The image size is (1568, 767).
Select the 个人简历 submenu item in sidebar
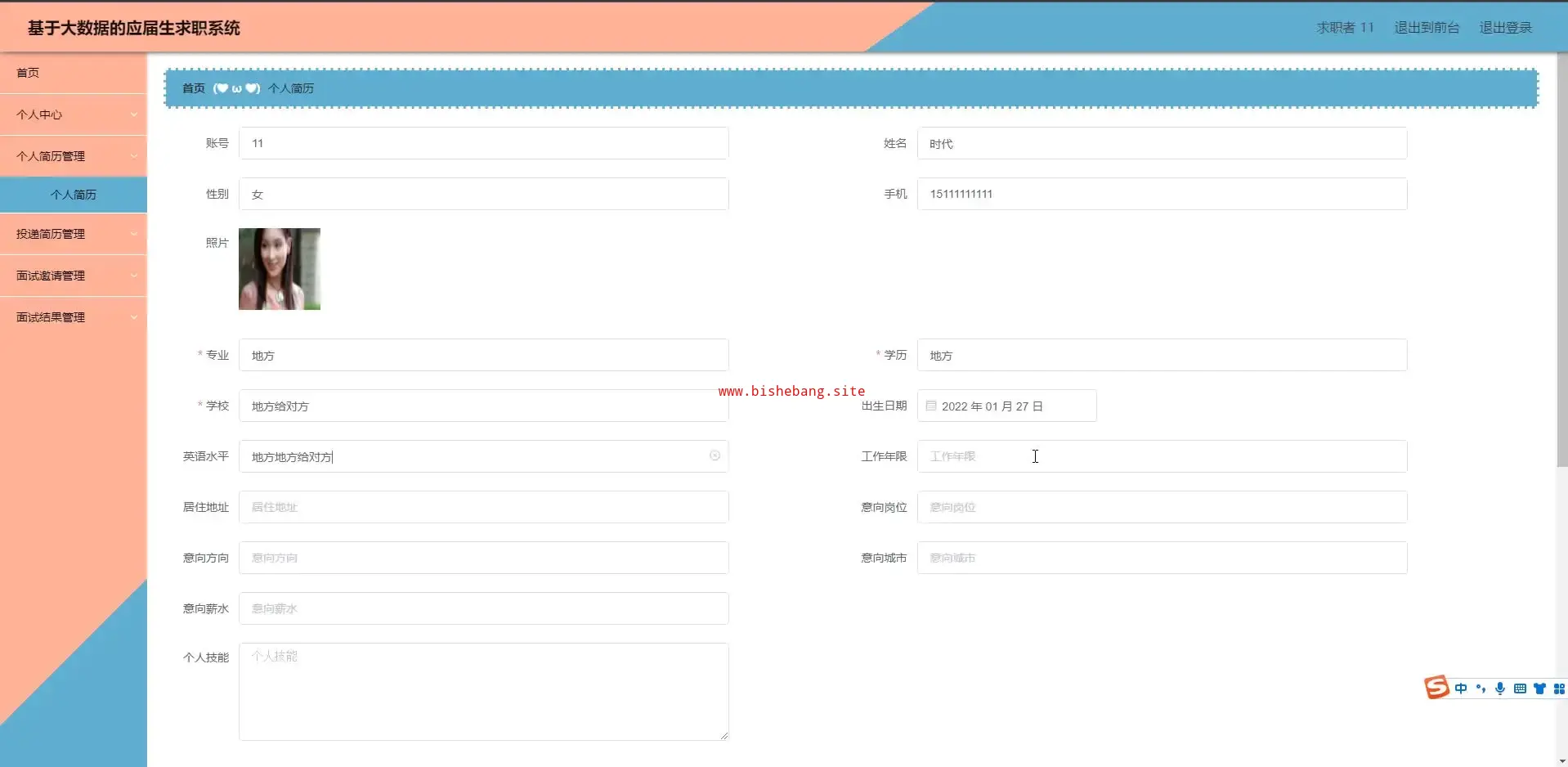pos(74,195)
